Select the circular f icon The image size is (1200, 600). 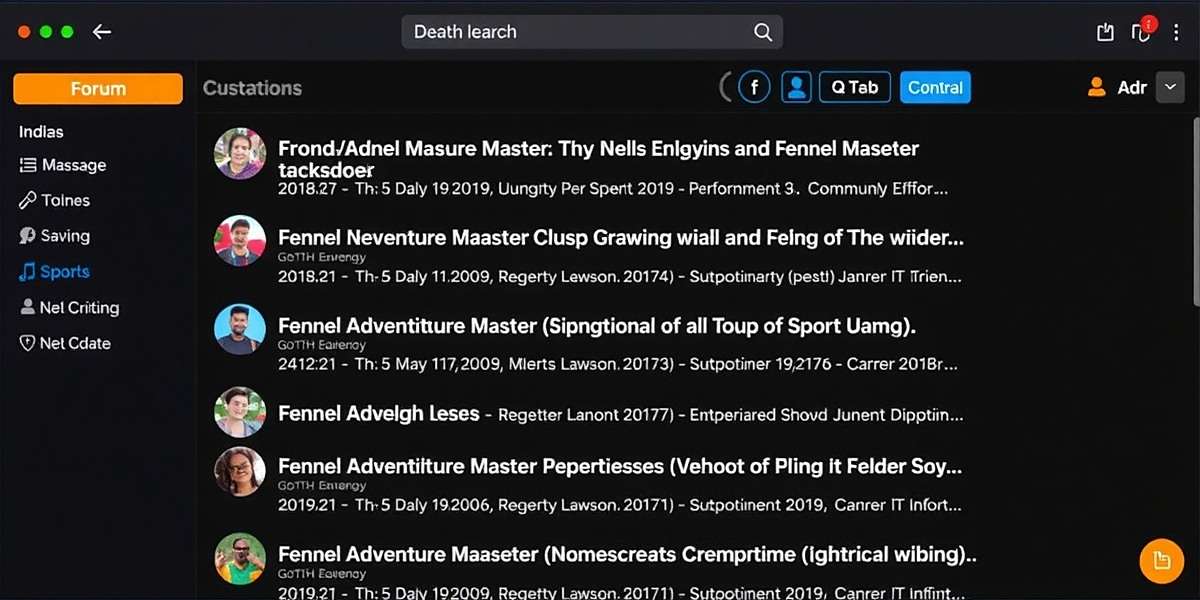point(754,87)
